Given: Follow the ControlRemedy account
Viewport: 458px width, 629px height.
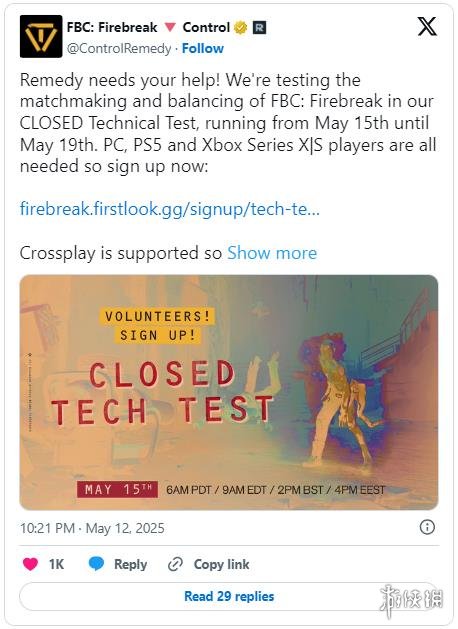Looking at the screenshot, I should [203, 49].
